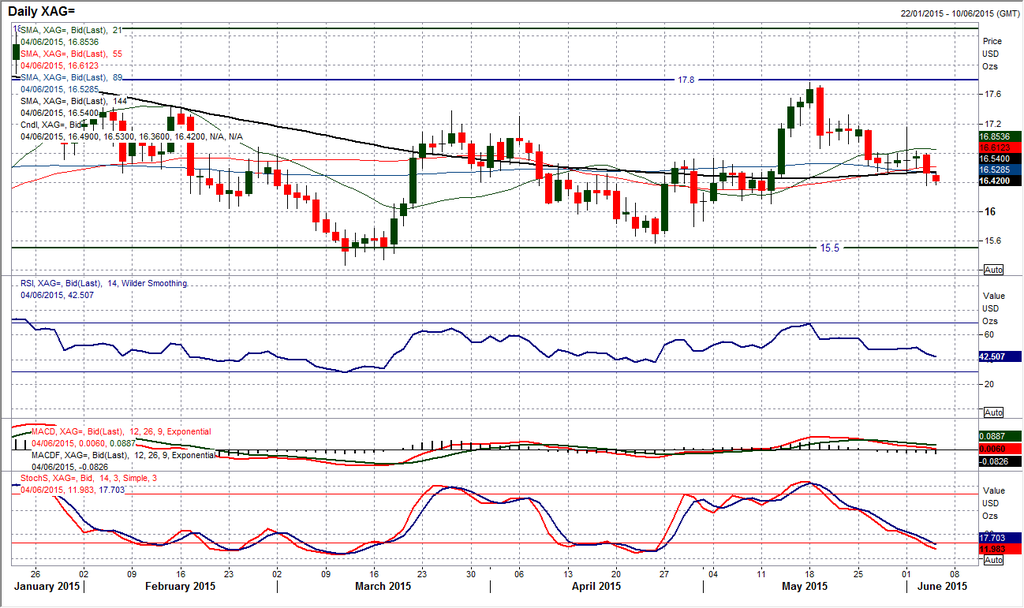Click the 20 level on RSI axis

[989, 384]
